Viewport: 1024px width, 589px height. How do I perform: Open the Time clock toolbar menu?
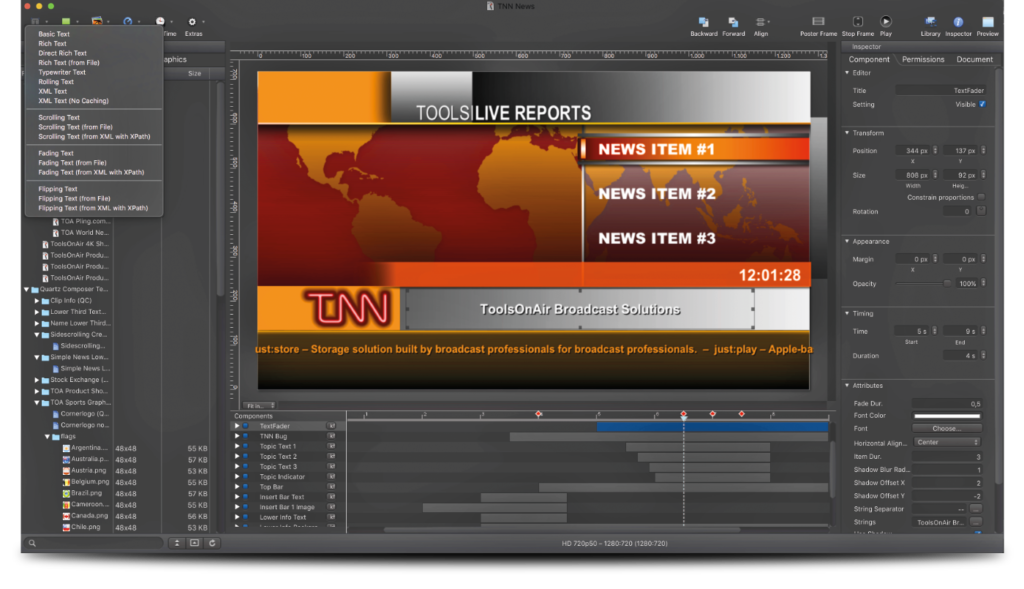[160, 22]
